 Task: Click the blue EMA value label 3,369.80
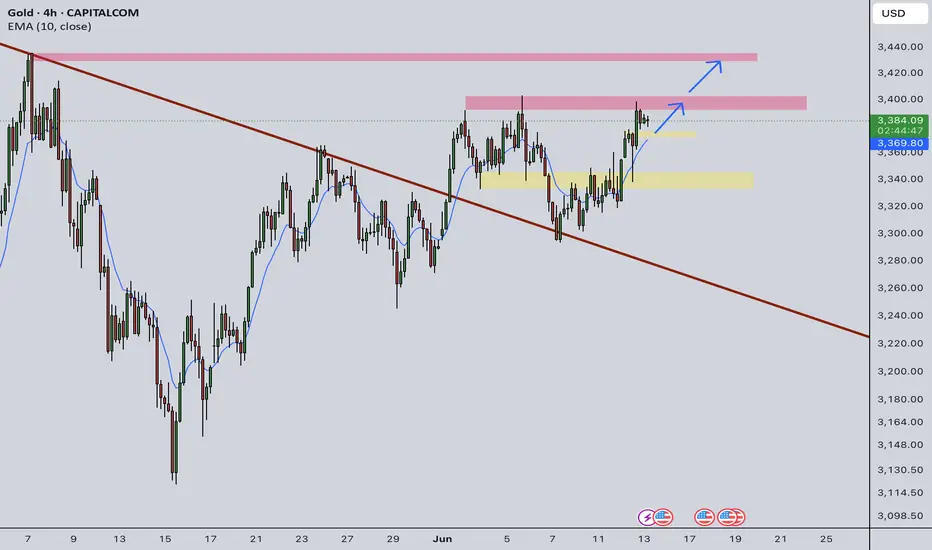click(900, 143)
